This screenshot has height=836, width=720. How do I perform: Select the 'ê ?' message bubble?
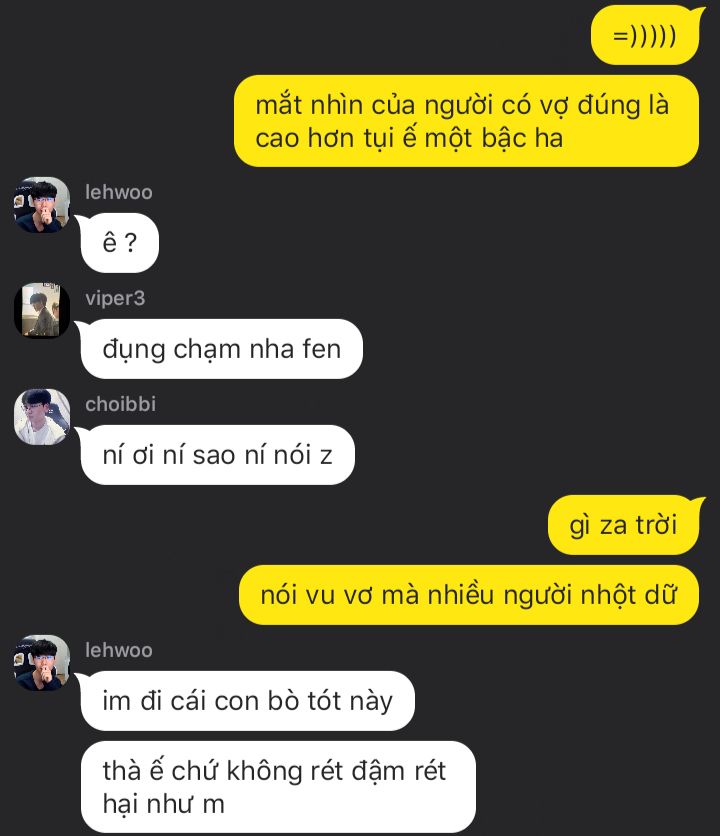pyautogui.click(x=119, y=243)
